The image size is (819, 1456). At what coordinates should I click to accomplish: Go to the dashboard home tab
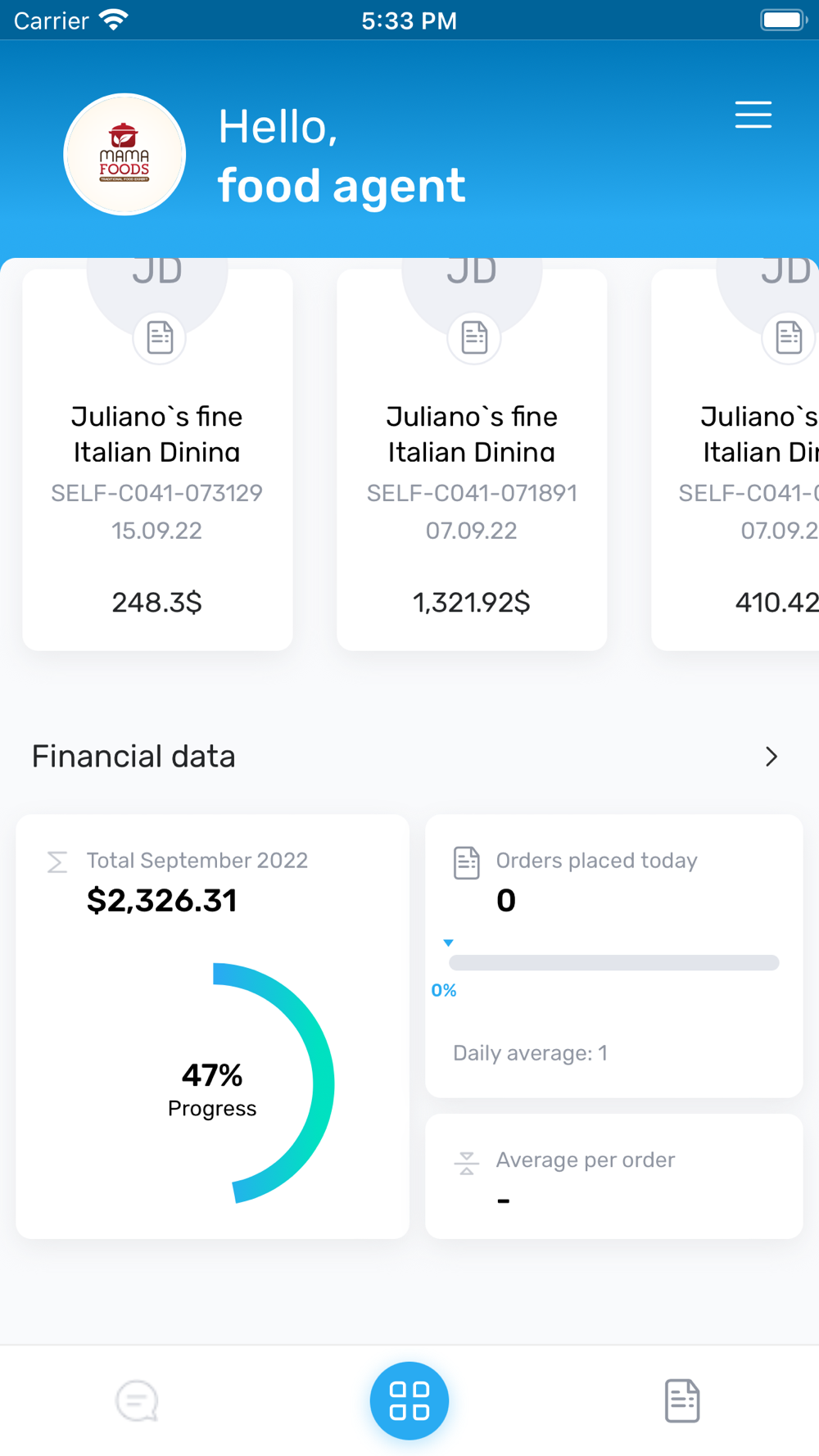coord(409,1400)
